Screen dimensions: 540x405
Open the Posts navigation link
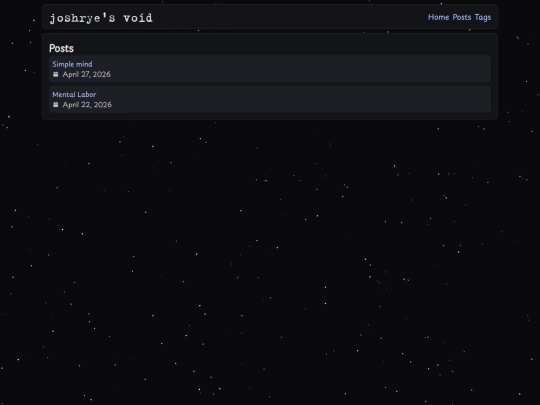[x=461, y=17]
